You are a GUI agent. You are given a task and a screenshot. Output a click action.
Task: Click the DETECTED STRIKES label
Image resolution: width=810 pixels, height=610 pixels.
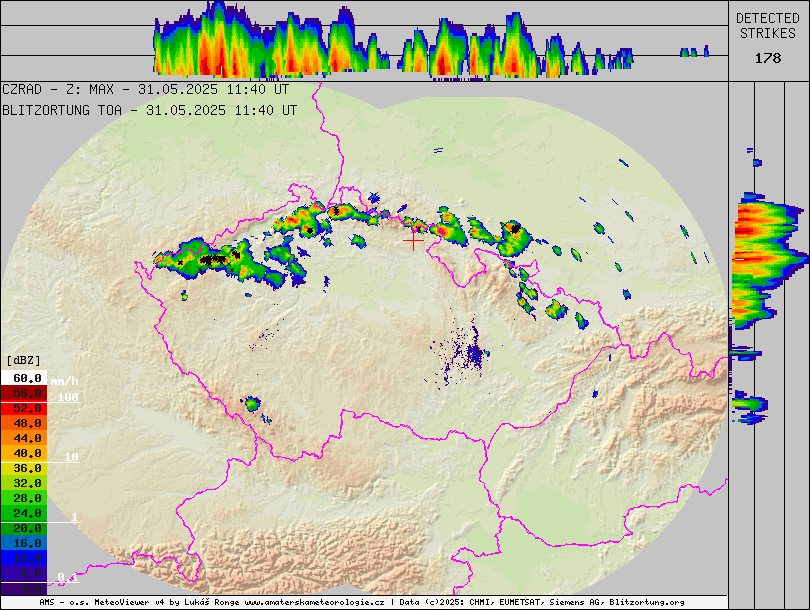(768, 26)
